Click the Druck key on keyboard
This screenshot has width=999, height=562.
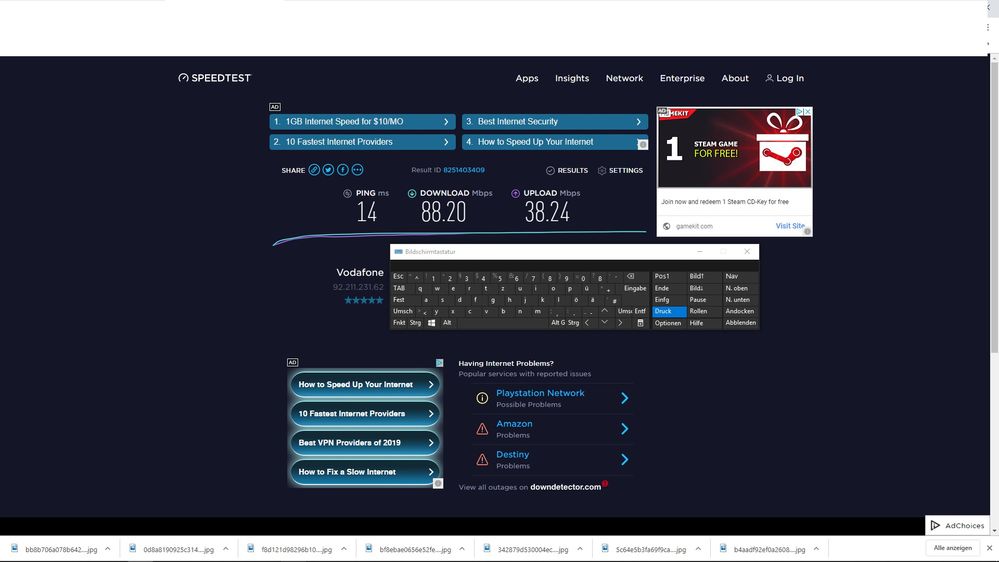tap(669, 311)
